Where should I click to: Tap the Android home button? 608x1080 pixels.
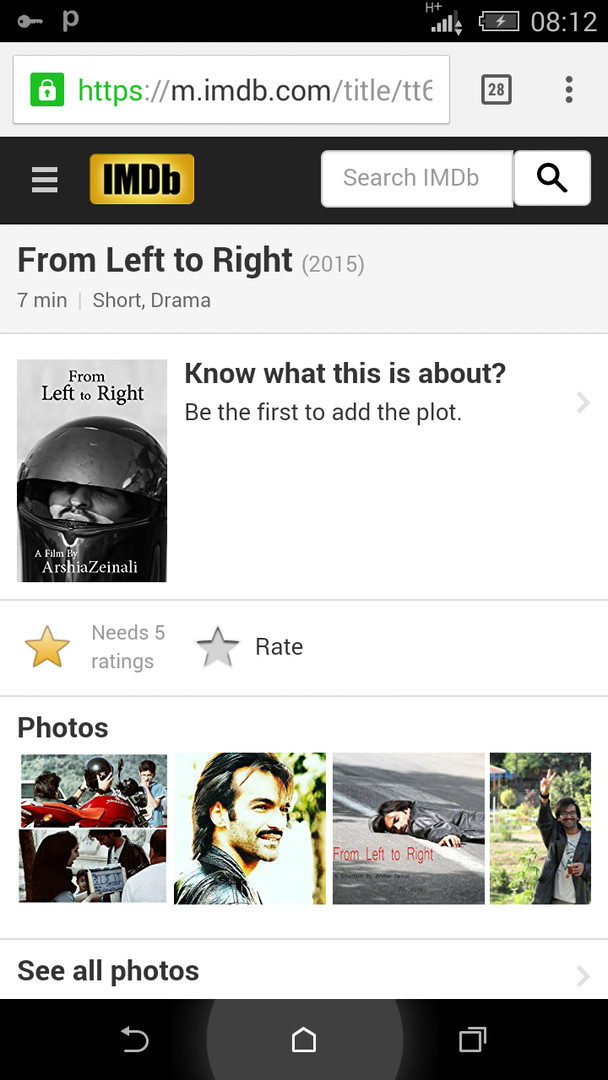pyautogui.click(x=304, y=1039)
